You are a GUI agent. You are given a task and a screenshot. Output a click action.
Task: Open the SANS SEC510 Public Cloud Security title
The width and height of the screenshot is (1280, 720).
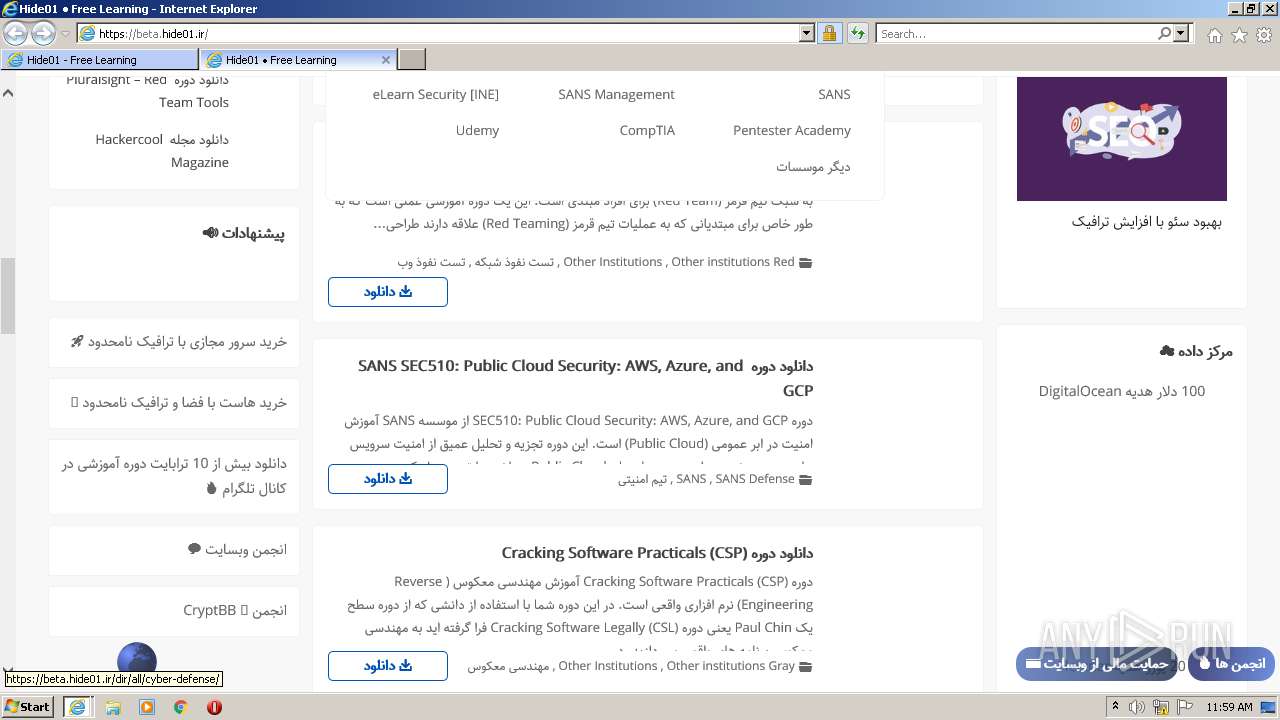pos(585,378)
